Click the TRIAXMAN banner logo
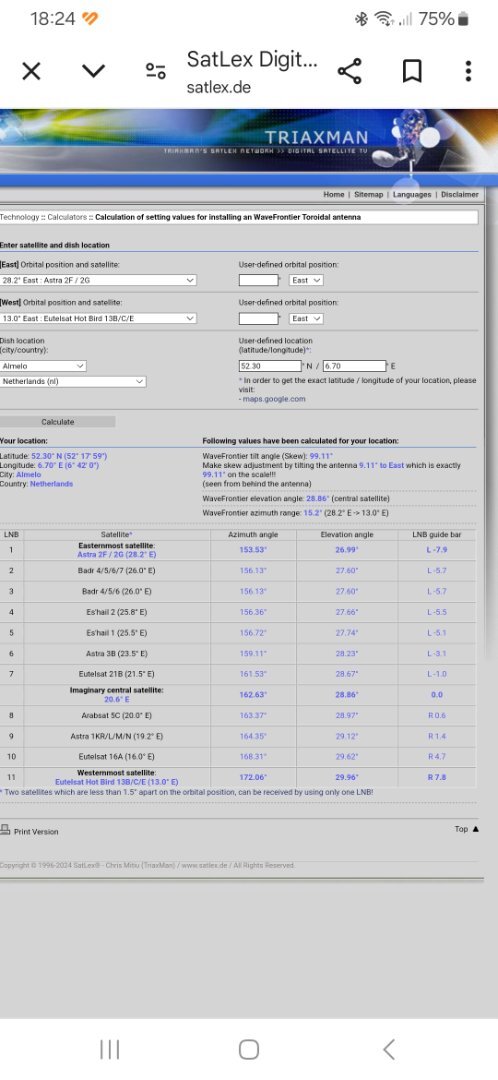The width and height of the screenshot is (498, 1080). [x=317, y=136]
